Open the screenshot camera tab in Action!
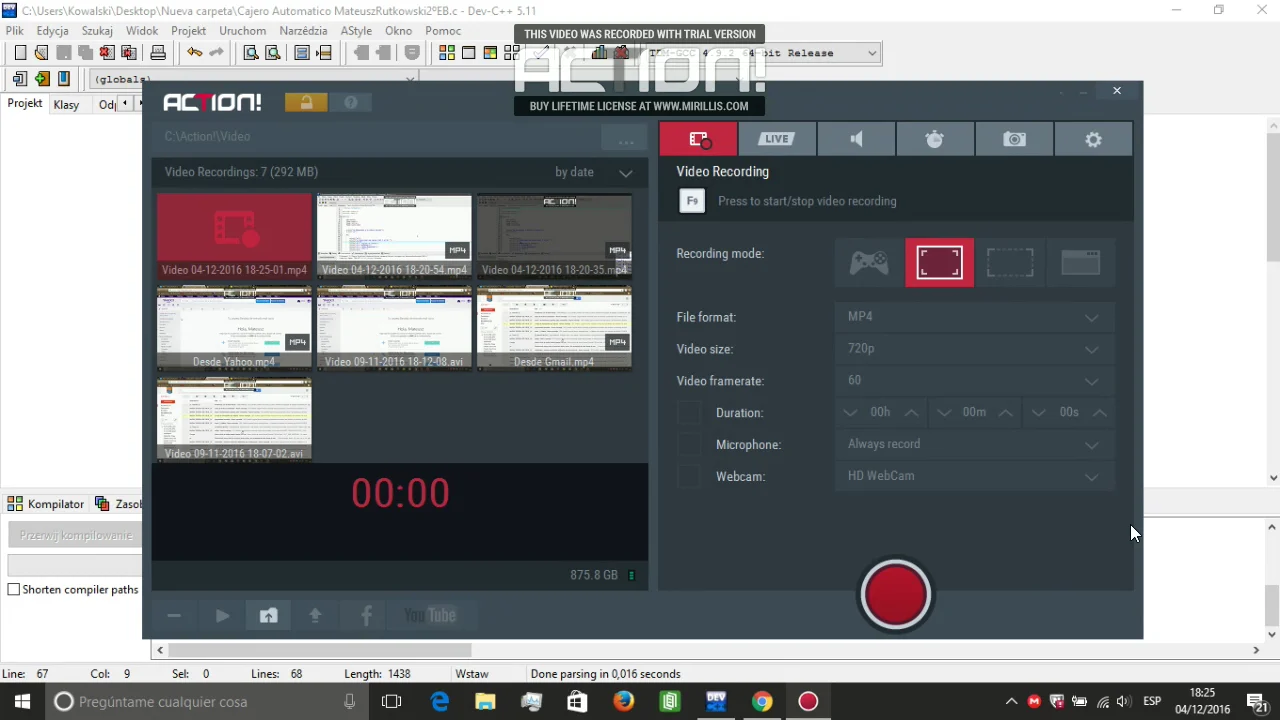Image resolution: width=1280 pixels, height=720 pixels. (1014, 139)
